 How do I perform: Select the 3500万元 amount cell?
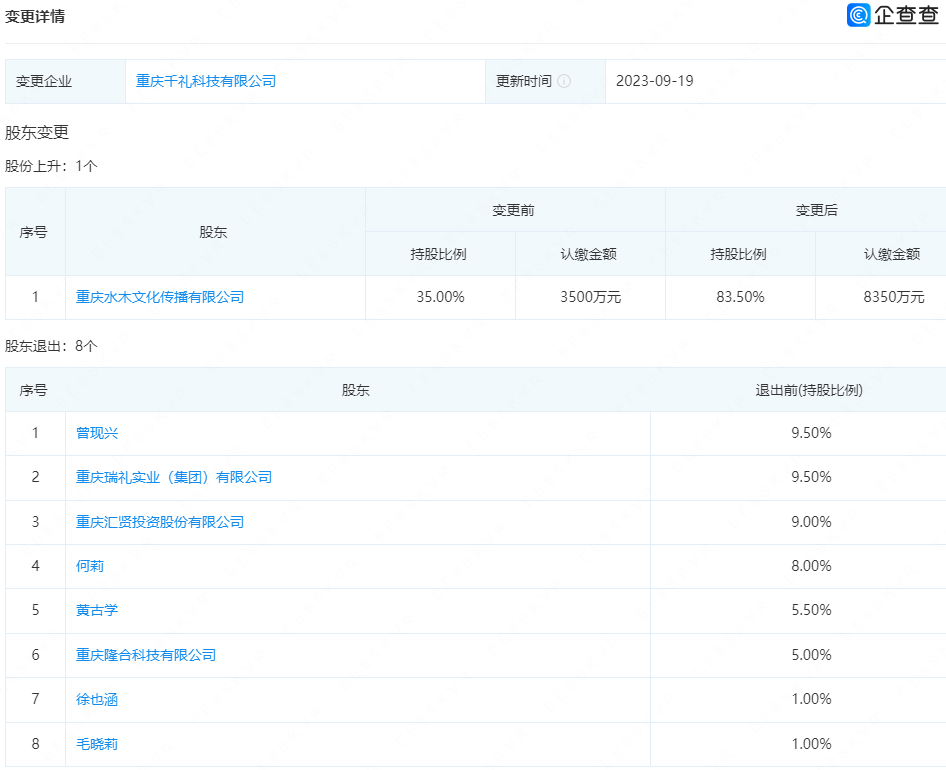tap(591, 297)
